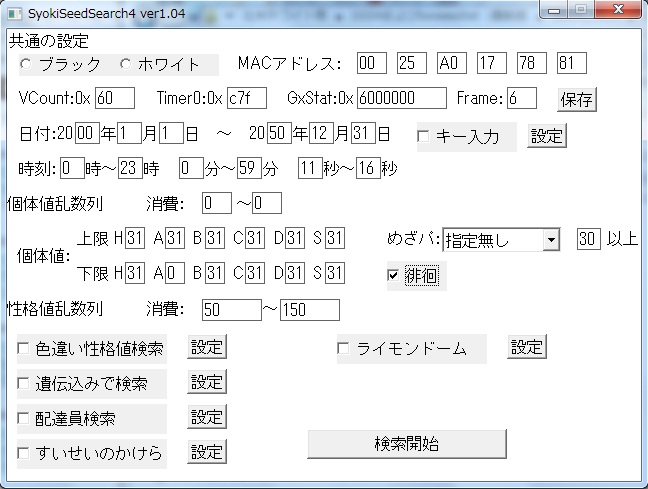Click end seconds field 16

[x=368, y=168]
